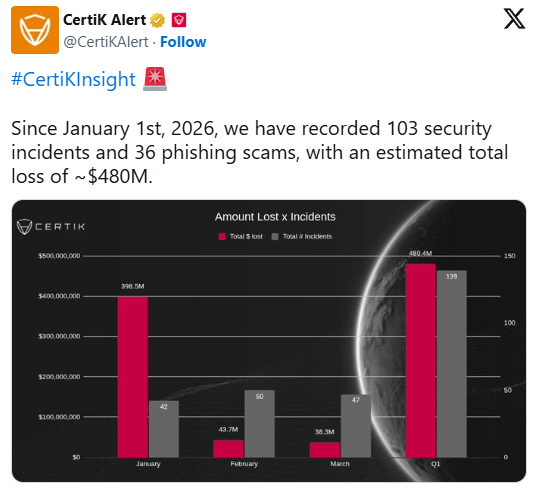Click the CertiK logo inside the chart

tap(51, 227)
